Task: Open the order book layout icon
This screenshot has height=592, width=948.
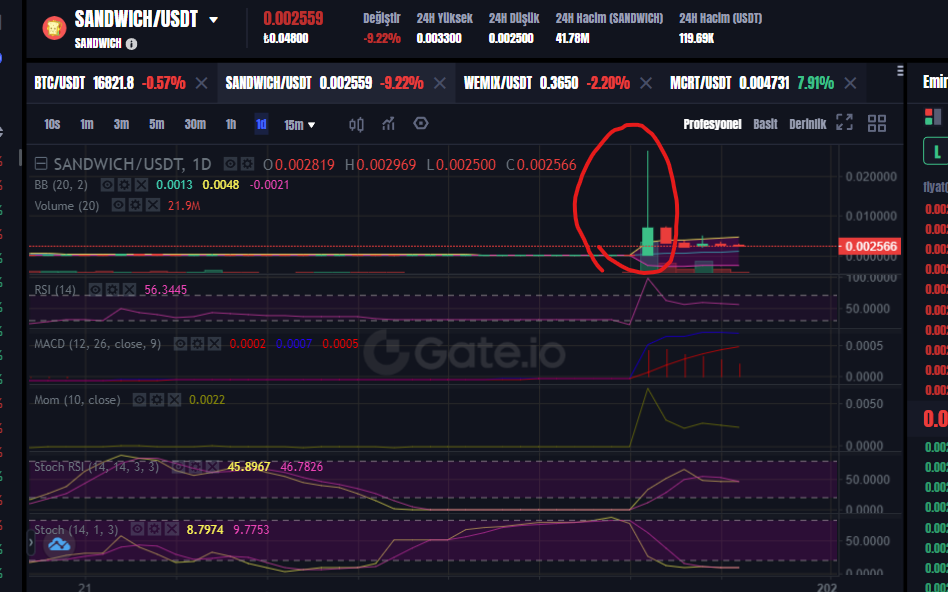Action: [x=933, y=116]
